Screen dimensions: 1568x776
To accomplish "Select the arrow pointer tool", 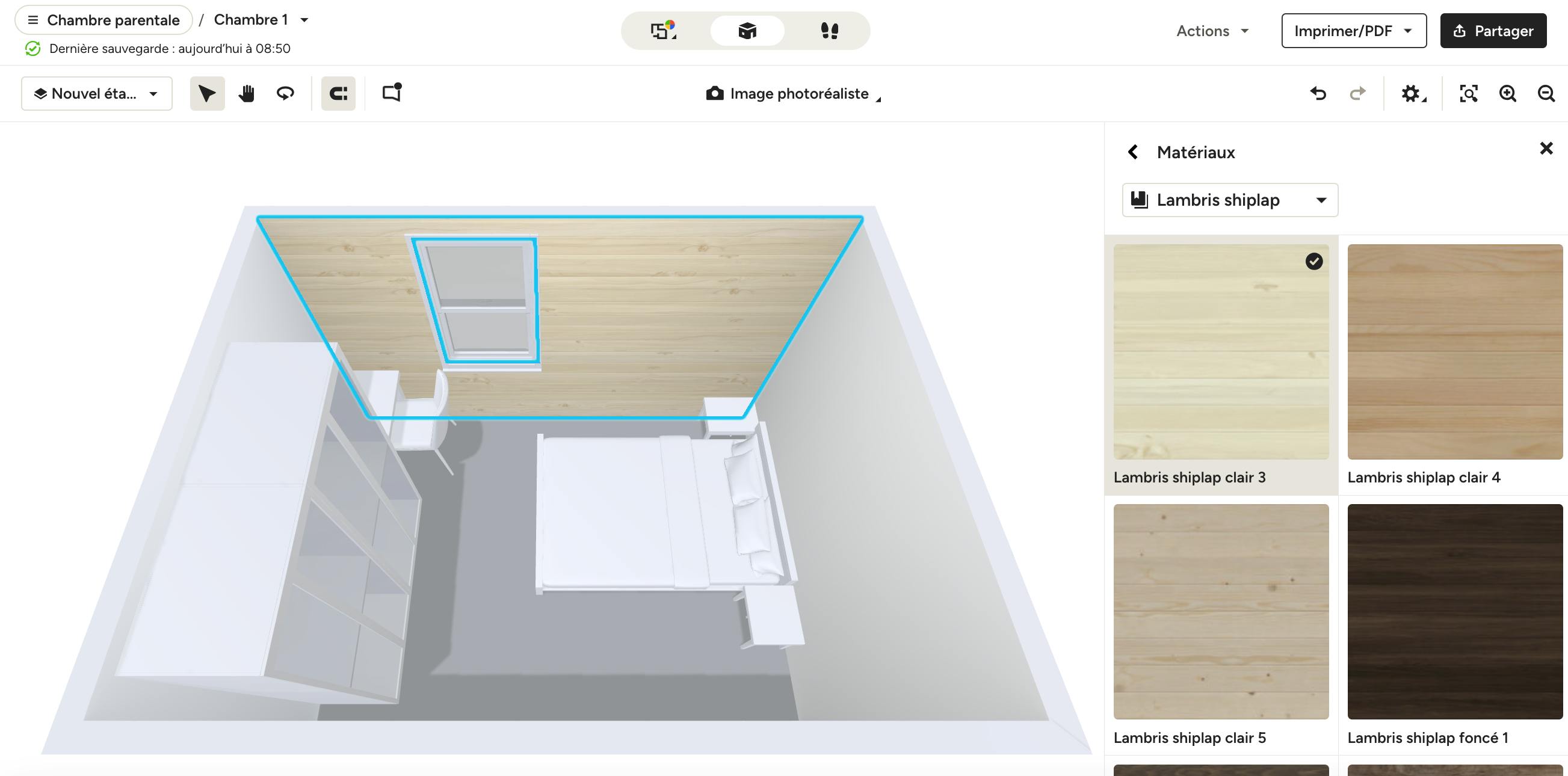I will (x=207, y=93).
